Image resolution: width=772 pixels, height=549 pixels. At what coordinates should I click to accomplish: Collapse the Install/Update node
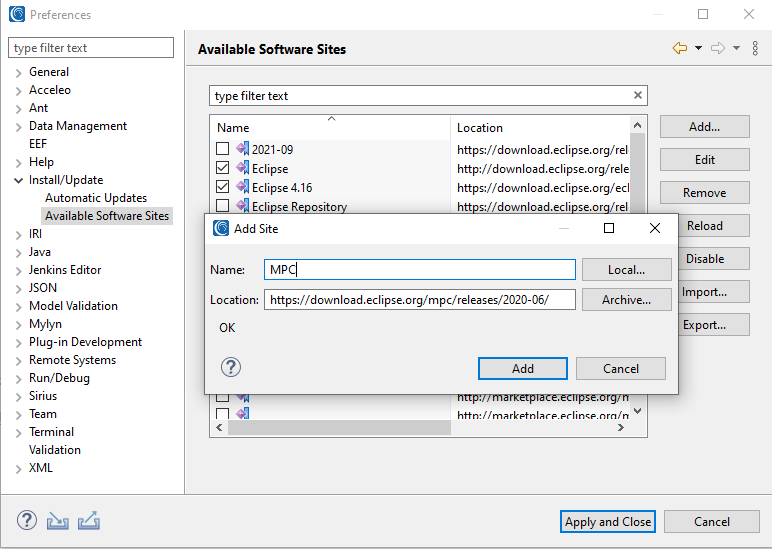click(x=18, y=181)
